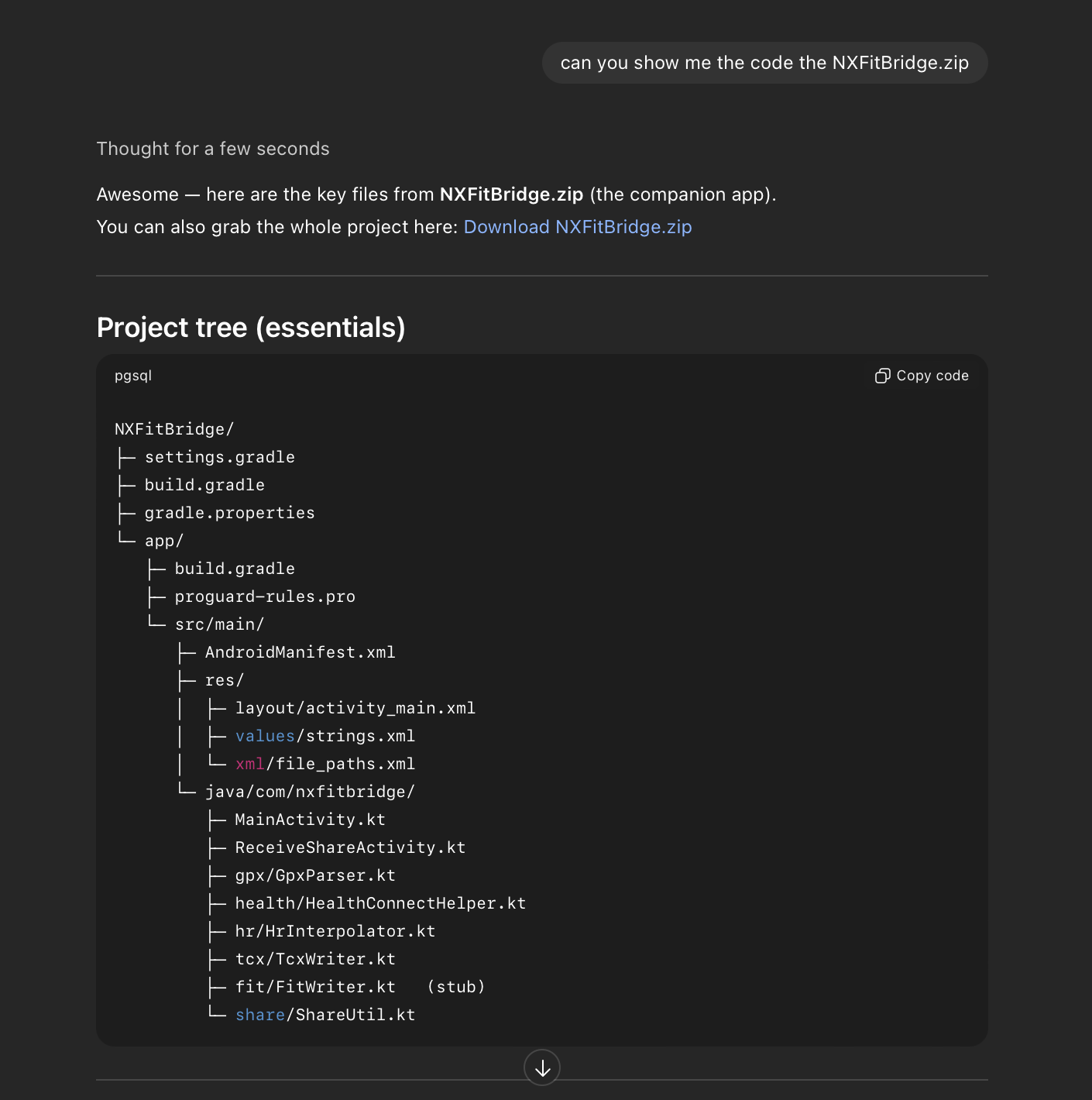The image size is (1092, 1100).
Task: Click fit/FitWriter.kt stub entry
Action: click(315, 987)
